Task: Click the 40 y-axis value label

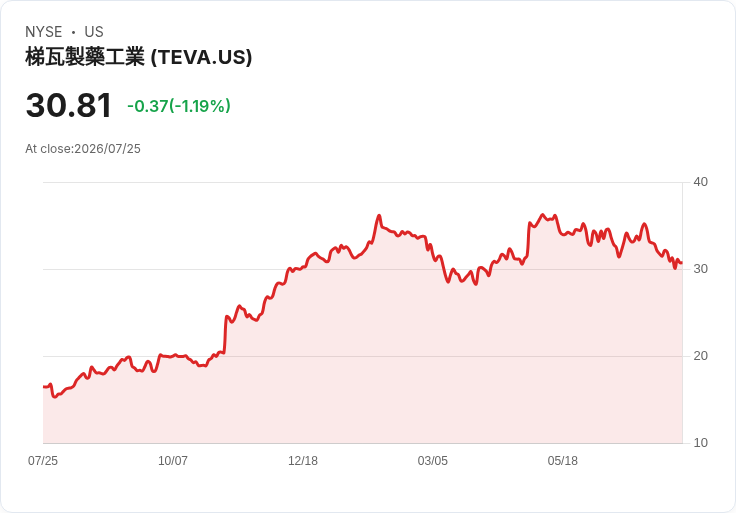Action: (x=700, y=182)
